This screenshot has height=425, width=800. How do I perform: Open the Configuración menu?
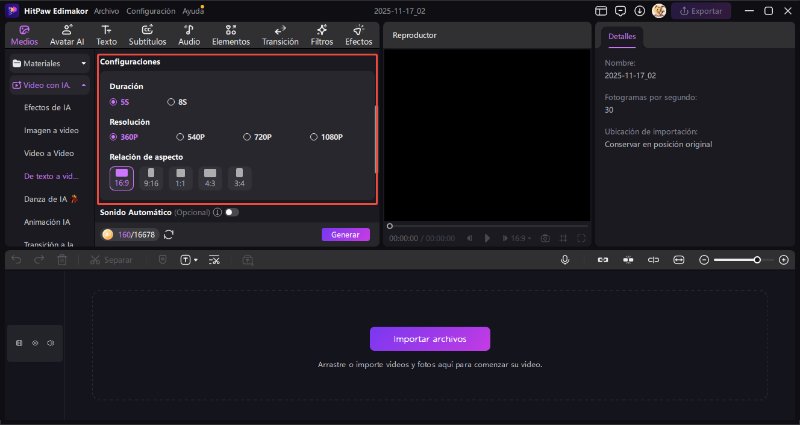pyautogui.click(x=150, y=11)
